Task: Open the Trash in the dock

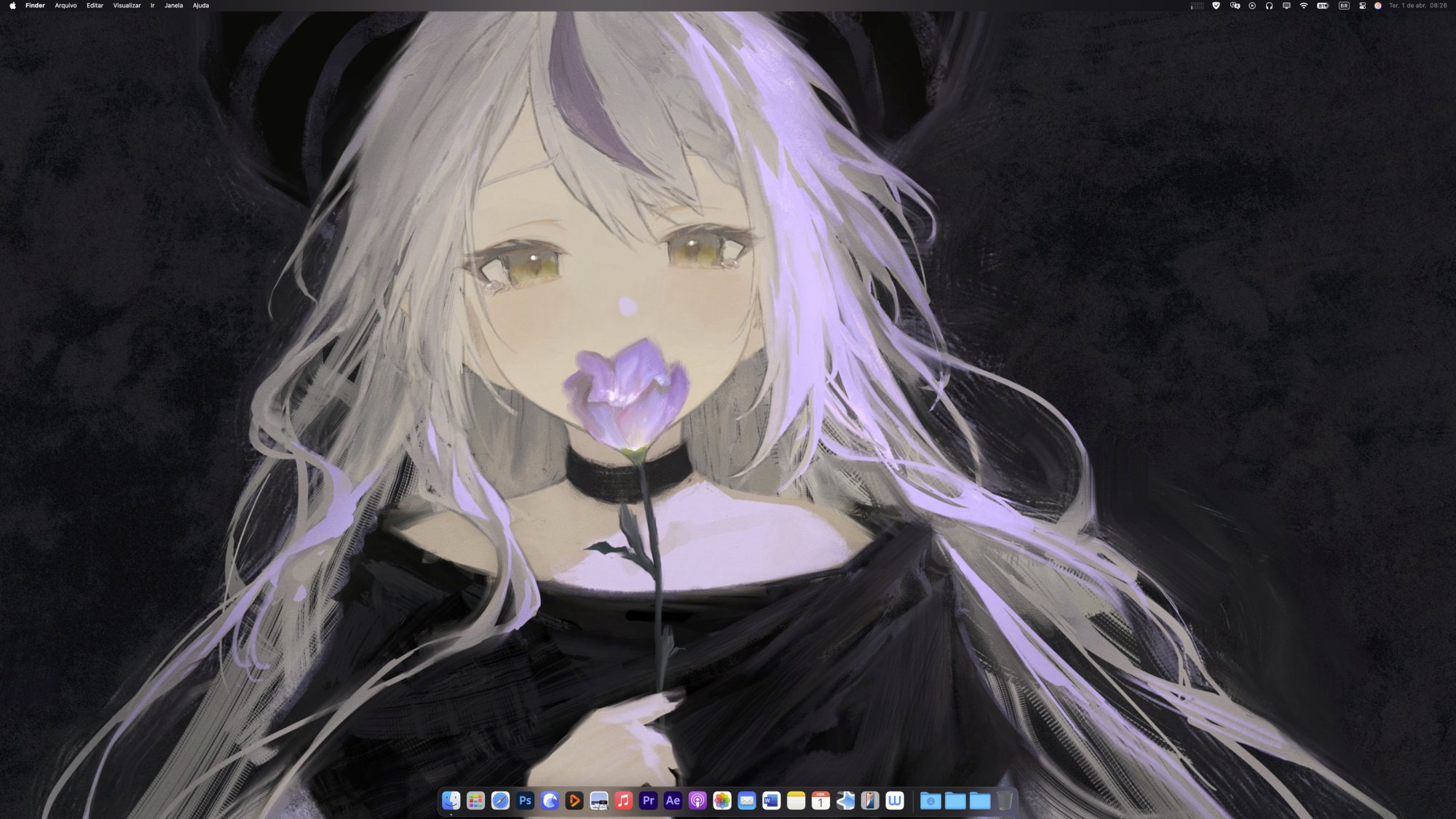Action: coord(1005,801)
